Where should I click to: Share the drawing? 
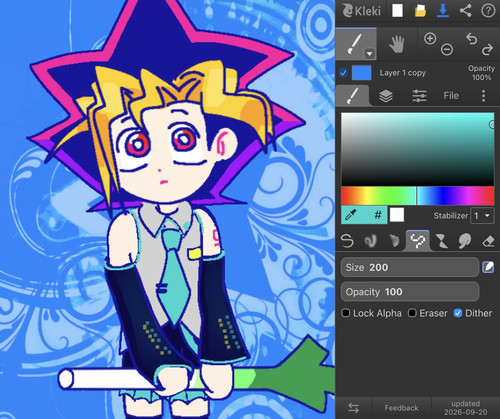(465, 11)
